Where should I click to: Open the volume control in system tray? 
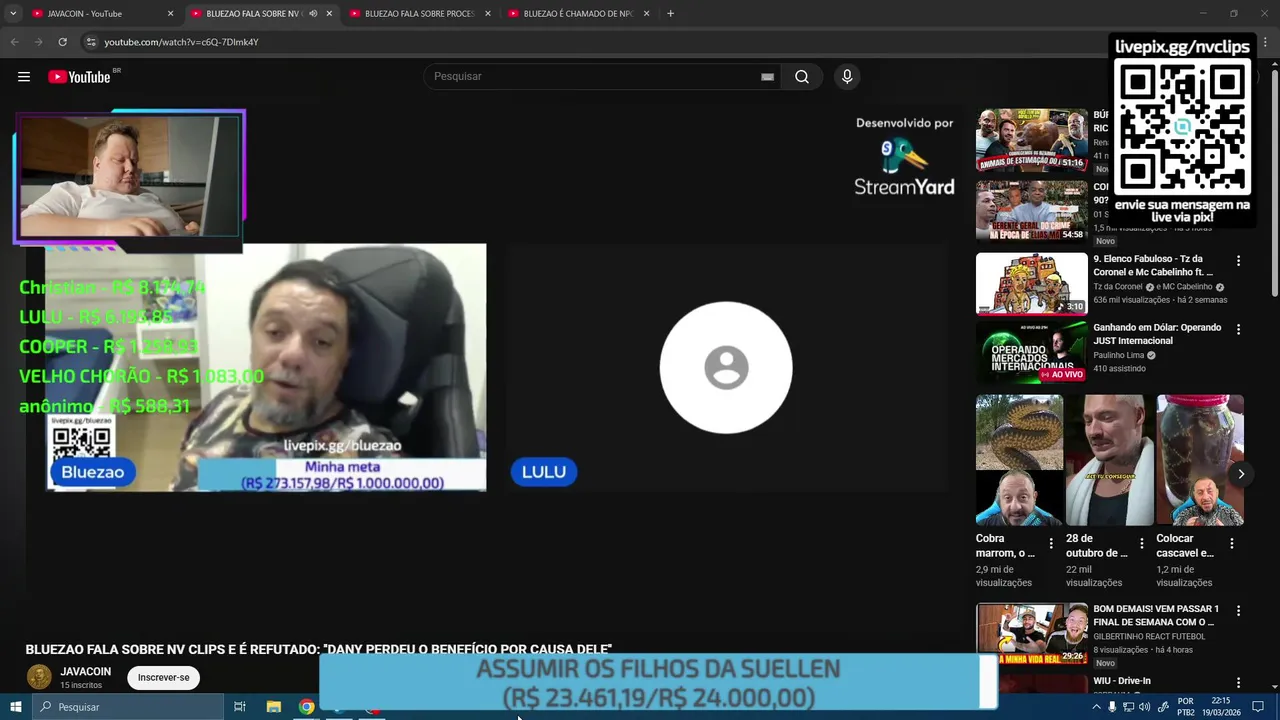click(1144, 707)
